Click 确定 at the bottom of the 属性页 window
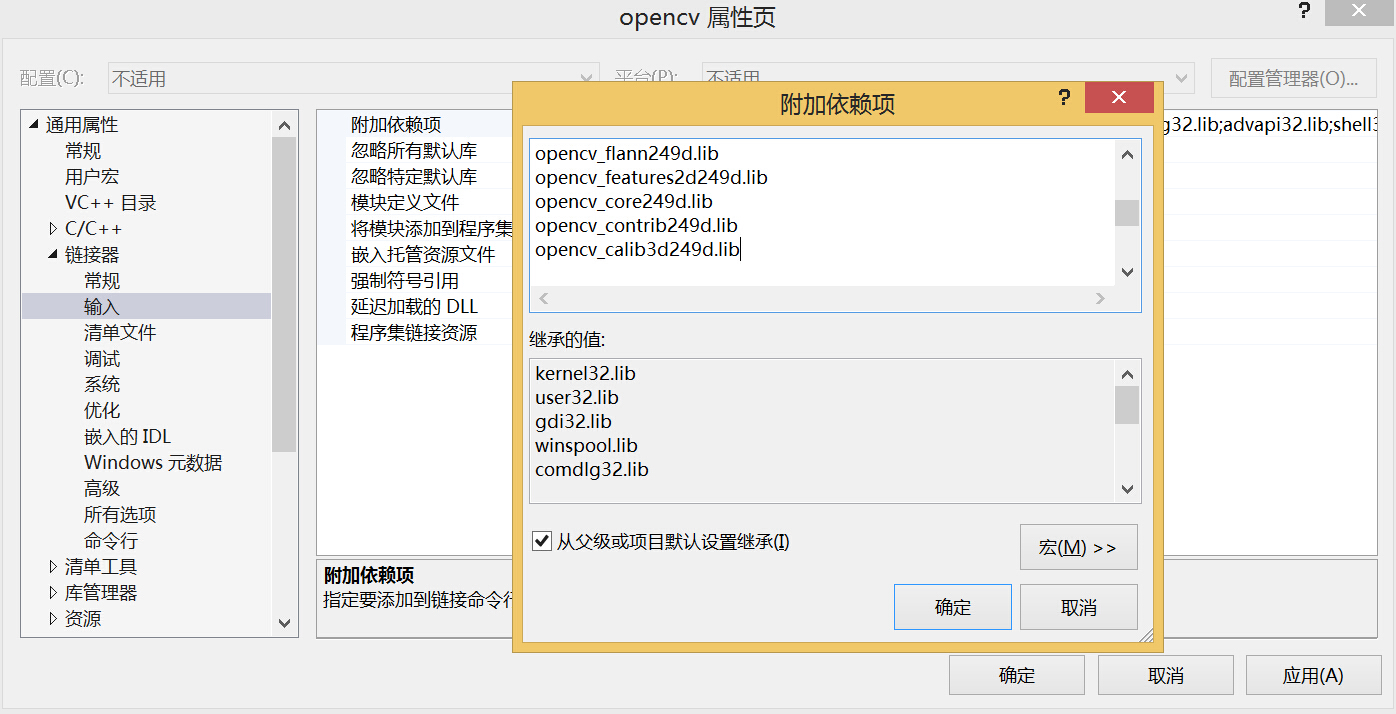The width and height of the screenshot is (1396, 714). [x=1017, y=675]
